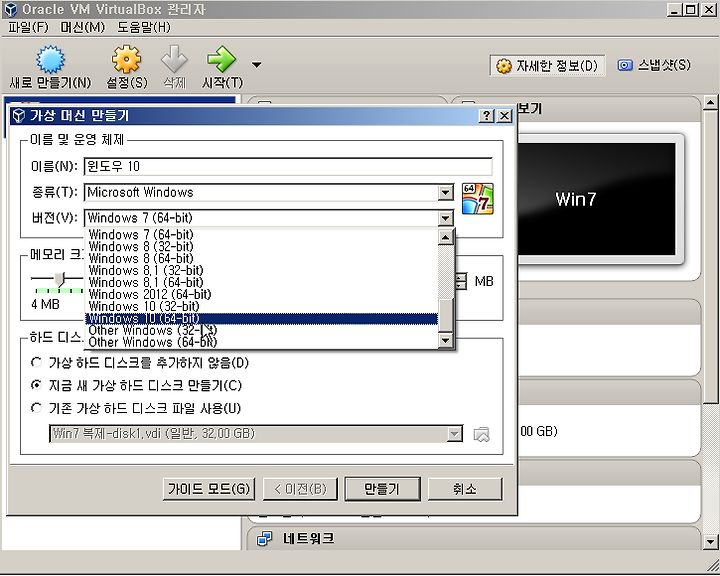
Task: Click the memory size slider handle
Action: pyautogui.click(x=60, y=279)
